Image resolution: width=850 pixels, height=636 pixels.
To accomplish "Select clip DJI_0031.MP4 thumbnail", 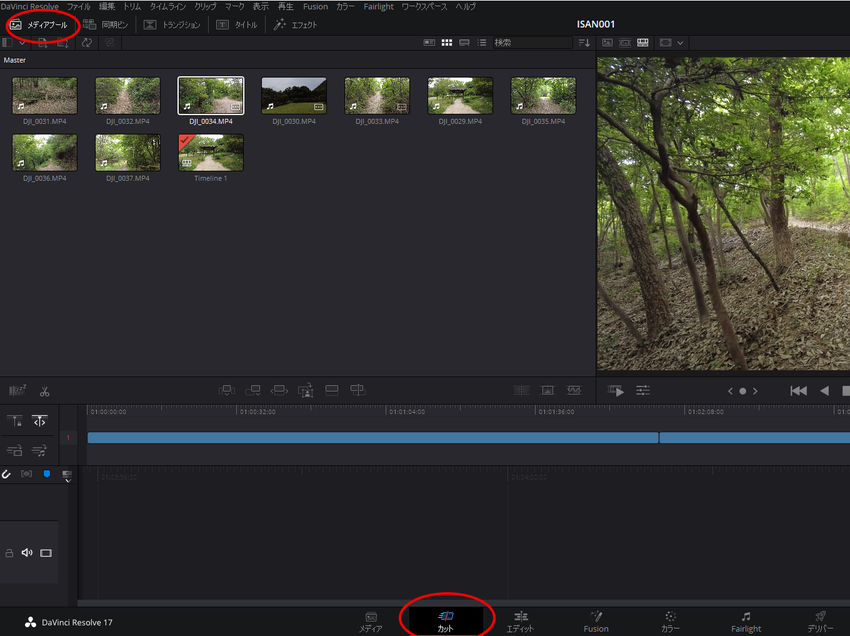I will (44, 95).
